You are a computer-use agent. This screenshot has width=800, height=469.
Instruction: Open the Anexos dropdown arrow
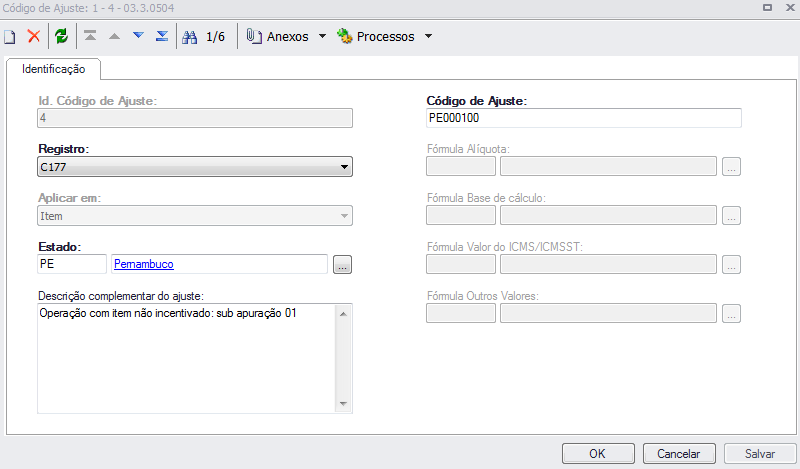tap(322, 37)
